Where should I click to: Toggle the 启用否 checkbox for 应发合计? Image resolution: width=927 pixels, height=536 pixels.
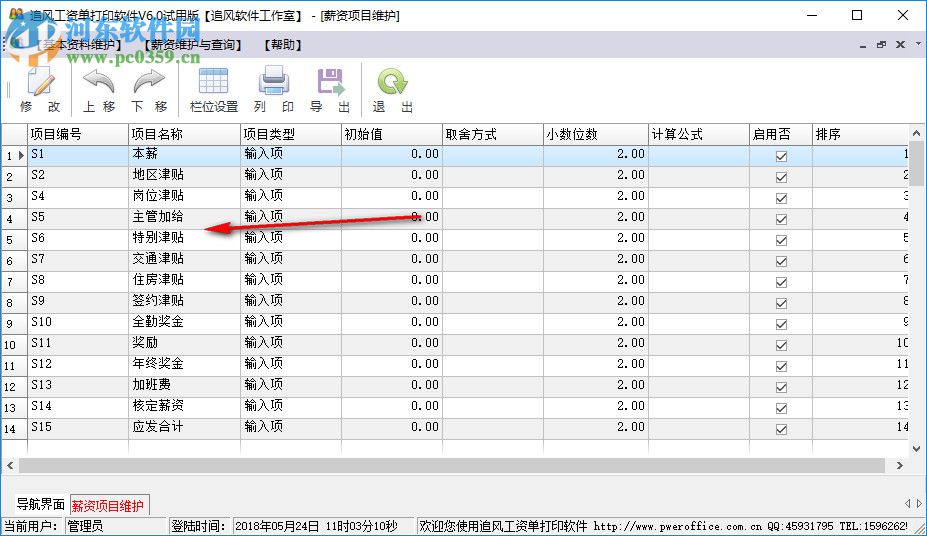coord(781,429)
